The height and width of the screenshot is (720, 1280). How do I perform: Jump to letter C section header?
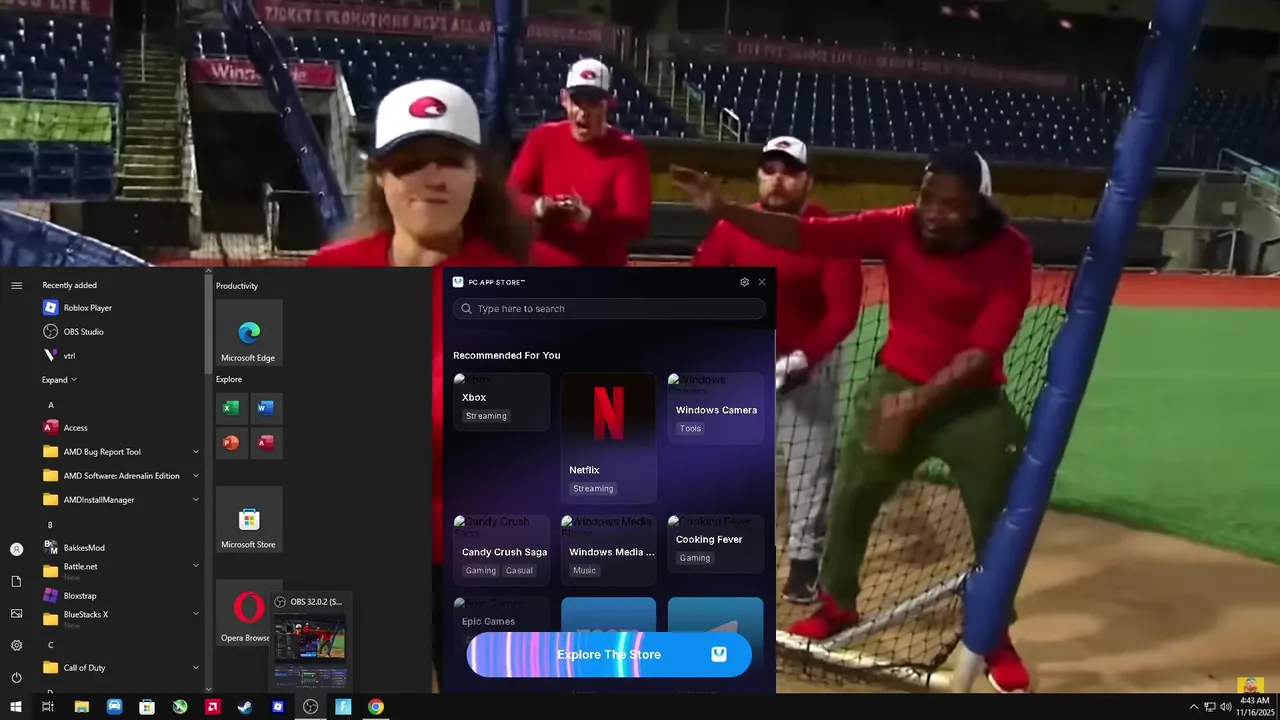pos(50,645)
